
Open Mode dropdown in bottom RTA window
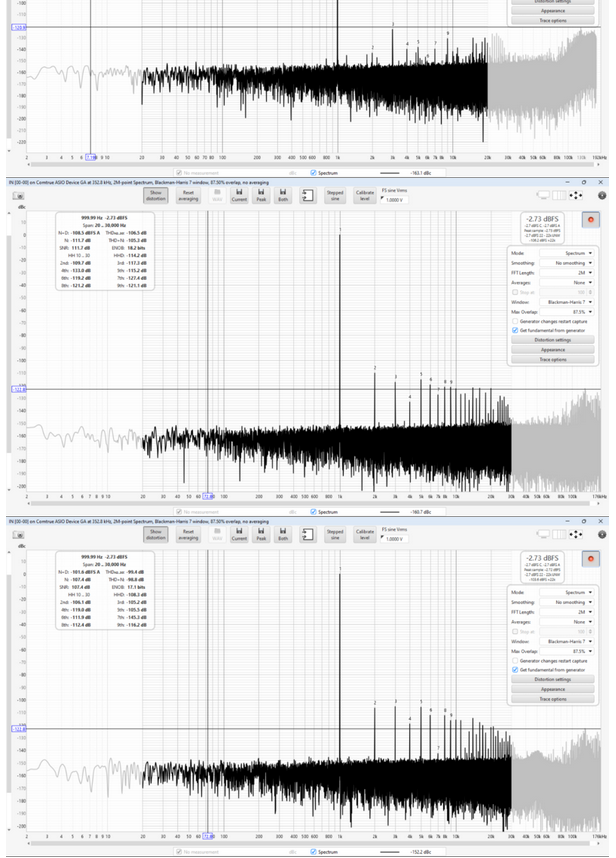[567, 593]
